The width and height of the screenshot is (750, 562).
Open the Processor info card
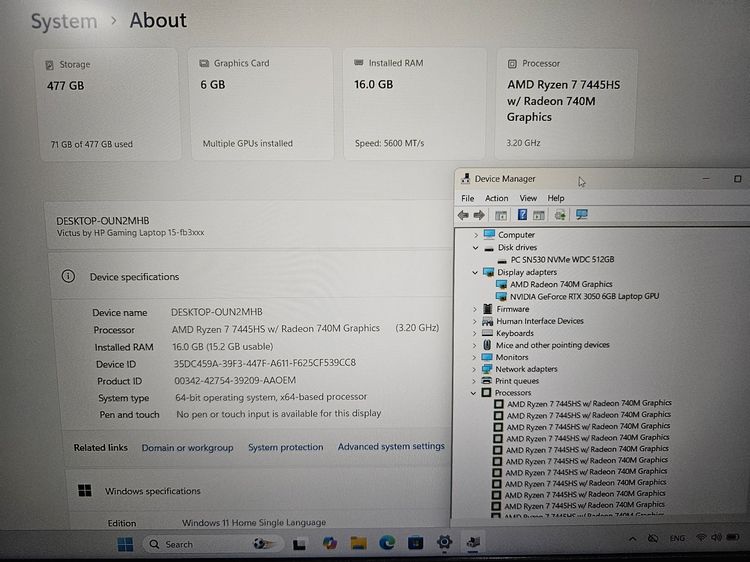(x=566, y=103)
